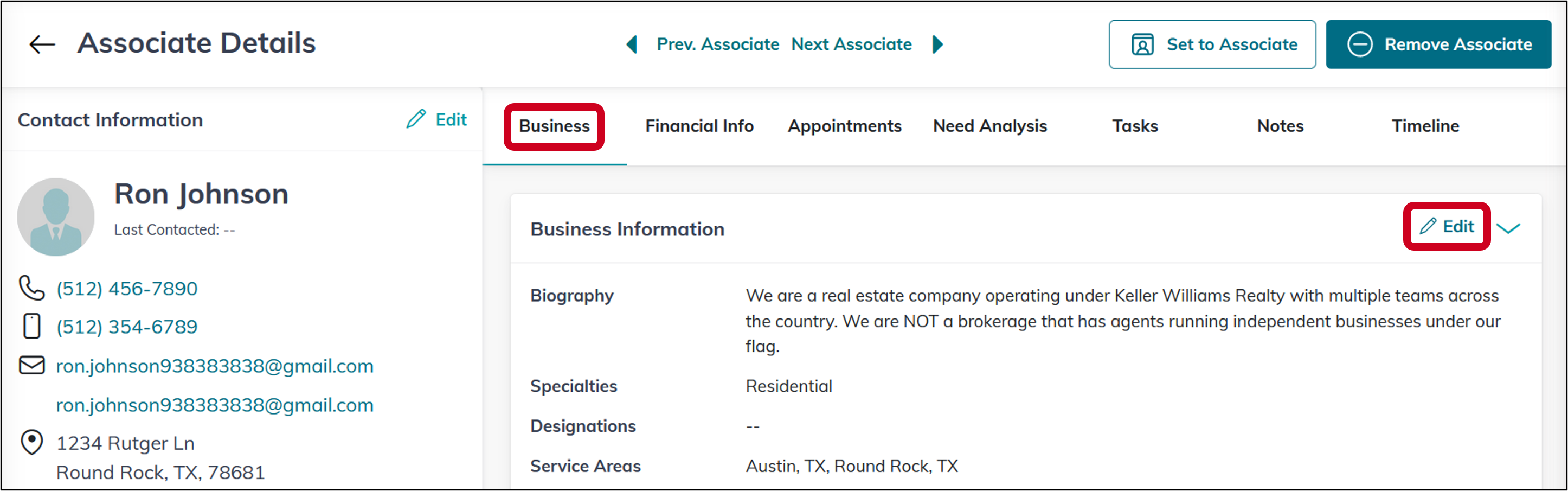Viewport: 1568px width, 491px height.
Task: View the Notes tab
Action: pyautogui.click(x=1280, y=126)
